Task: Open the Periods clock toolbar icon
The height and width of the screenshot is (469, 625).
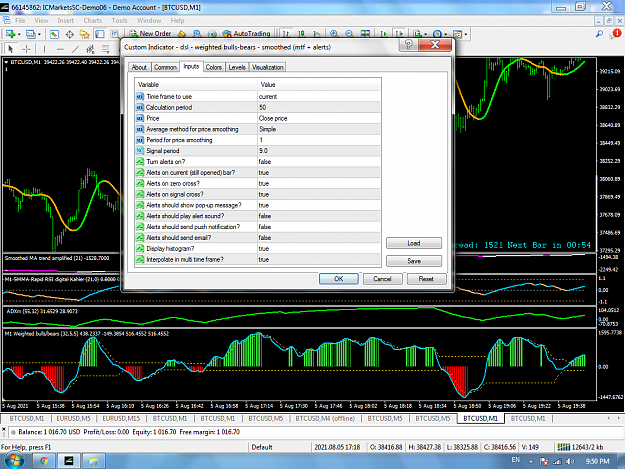Action: (x=437, y=34)
